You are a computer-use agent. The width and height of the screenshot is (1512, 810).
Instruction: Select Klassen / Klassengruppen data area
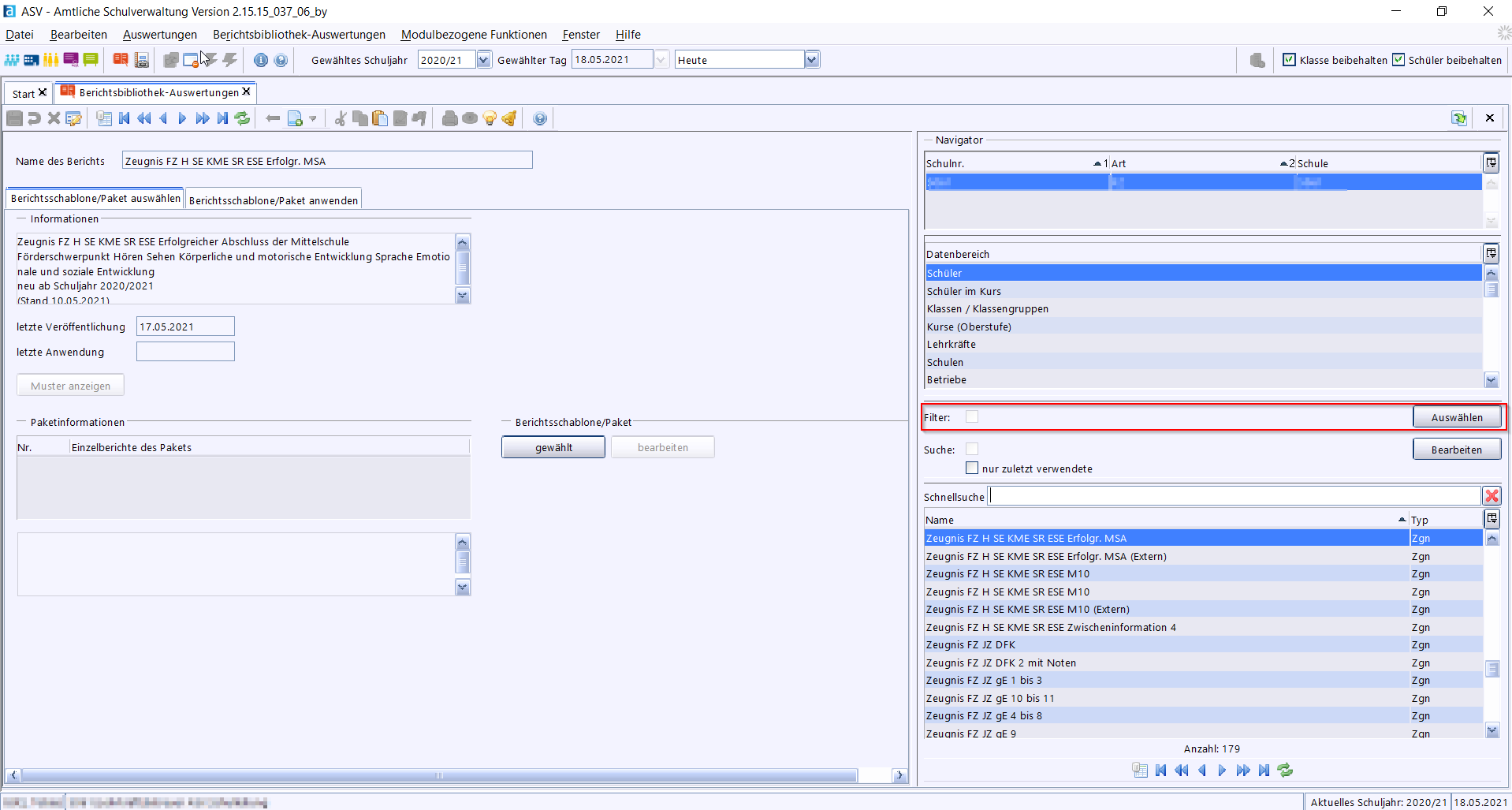coord(1203,309)
